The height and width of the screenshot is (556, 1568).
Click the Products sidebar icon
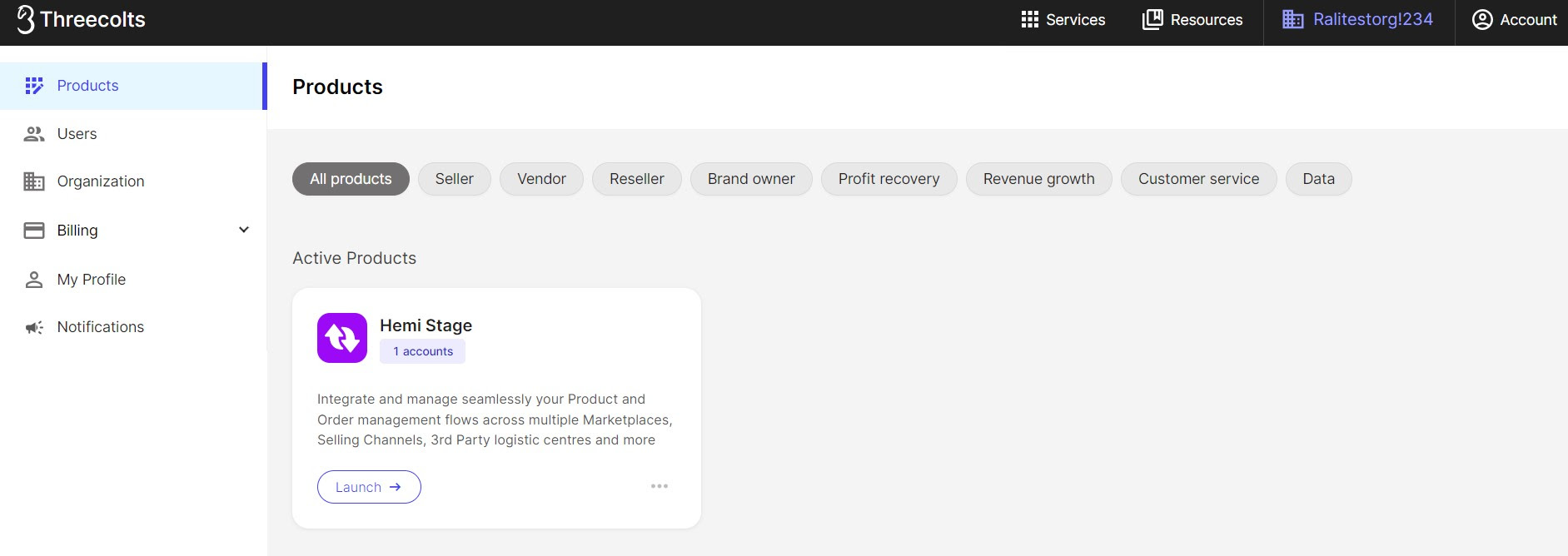pyautogui.click(x=34, y=86)
